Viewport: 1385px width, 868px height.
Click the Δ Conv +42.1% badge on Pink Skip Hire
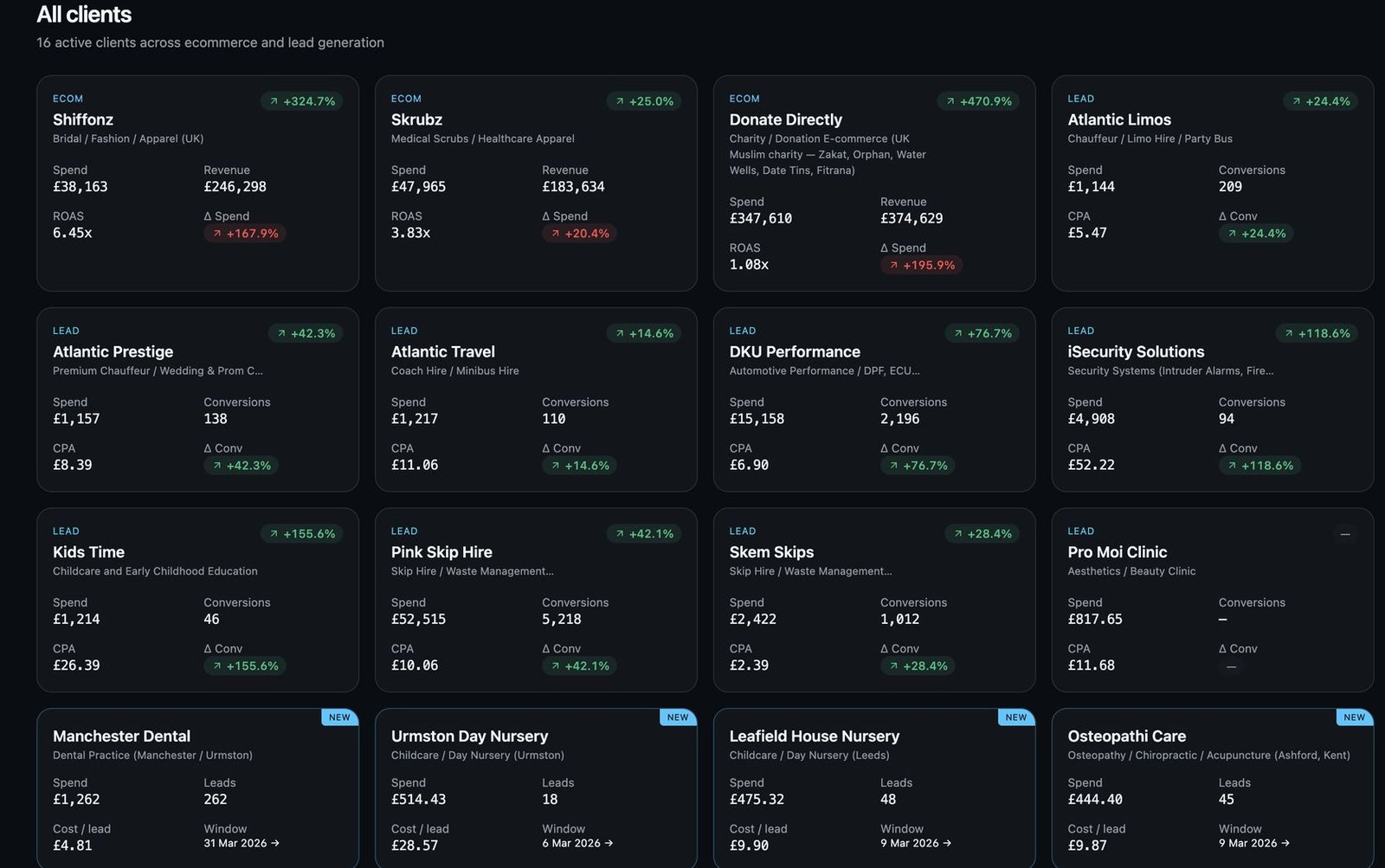580,666
